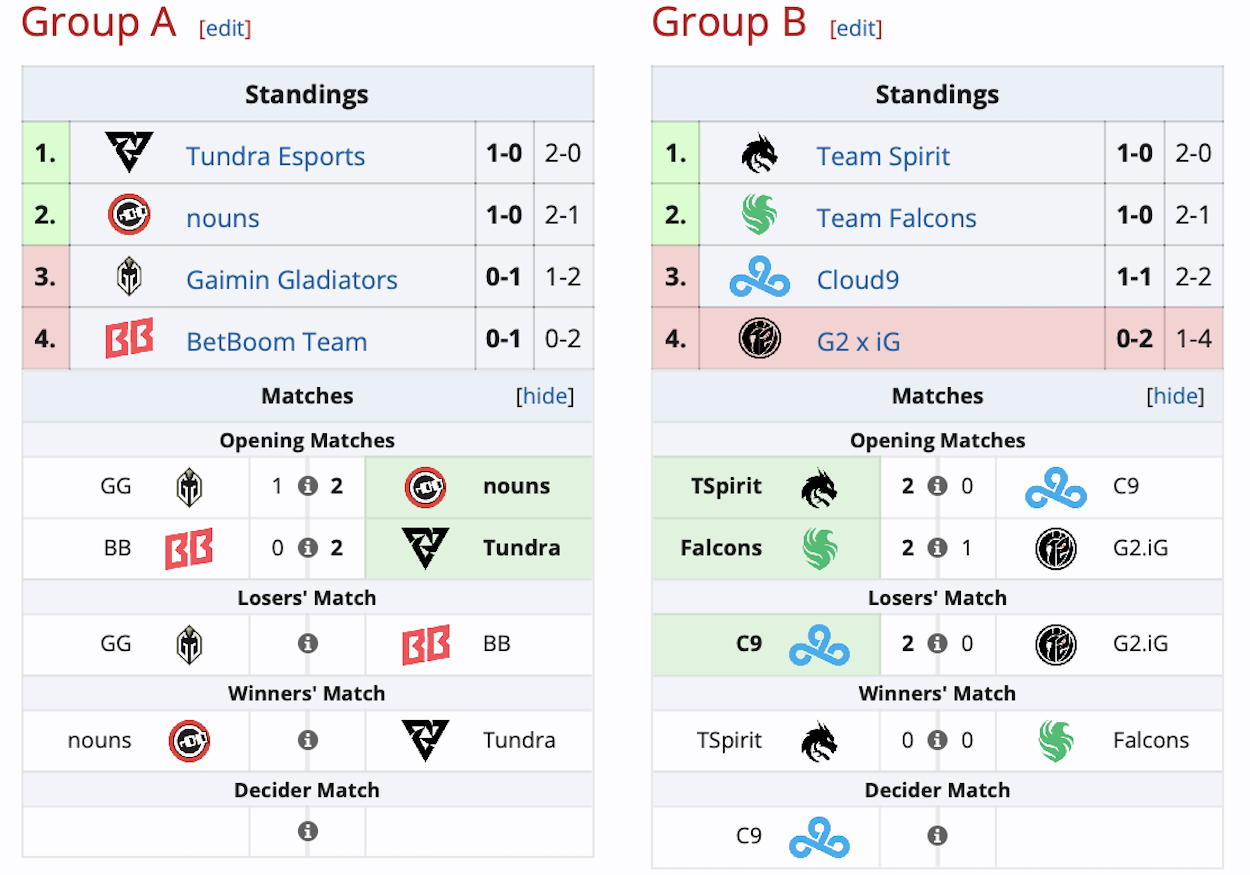Open match info for TSpirit vs Falcons
1250x875 pixels.
(937, 741)
